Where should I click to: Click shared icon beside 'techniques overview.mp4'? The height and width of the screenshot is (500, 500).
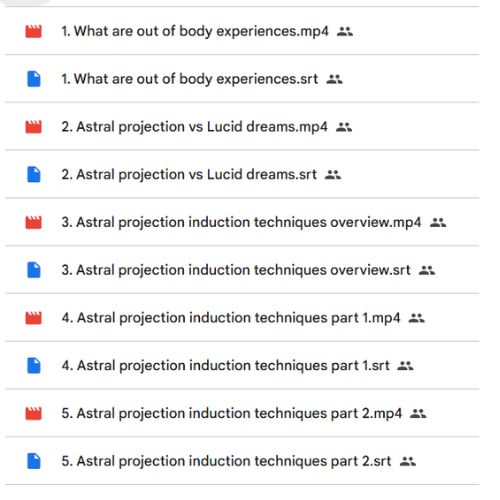coord(438,222)
